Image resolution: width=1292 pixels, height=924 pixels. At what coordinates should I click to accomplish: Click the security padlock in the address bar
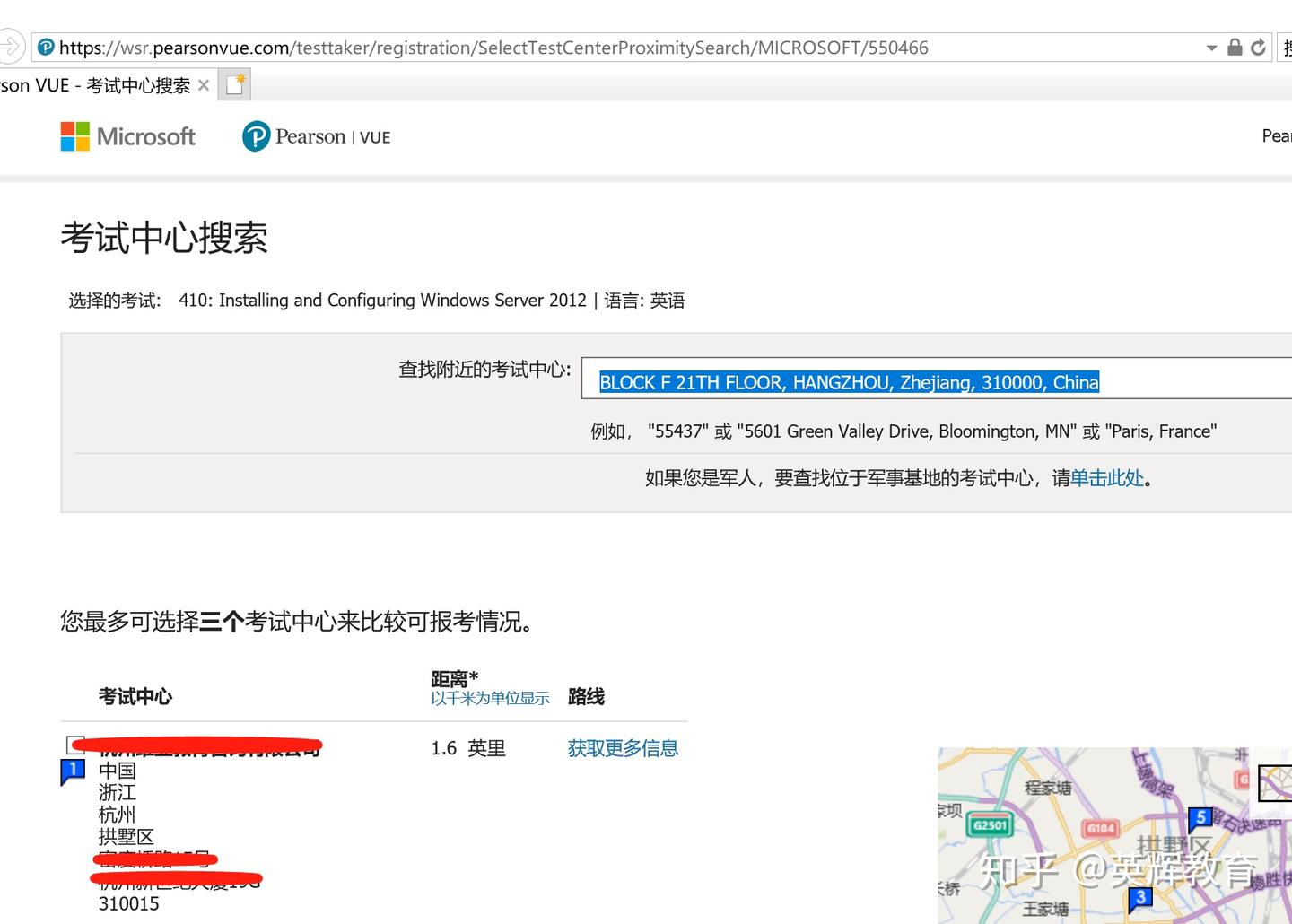[x=1234, y=46]
